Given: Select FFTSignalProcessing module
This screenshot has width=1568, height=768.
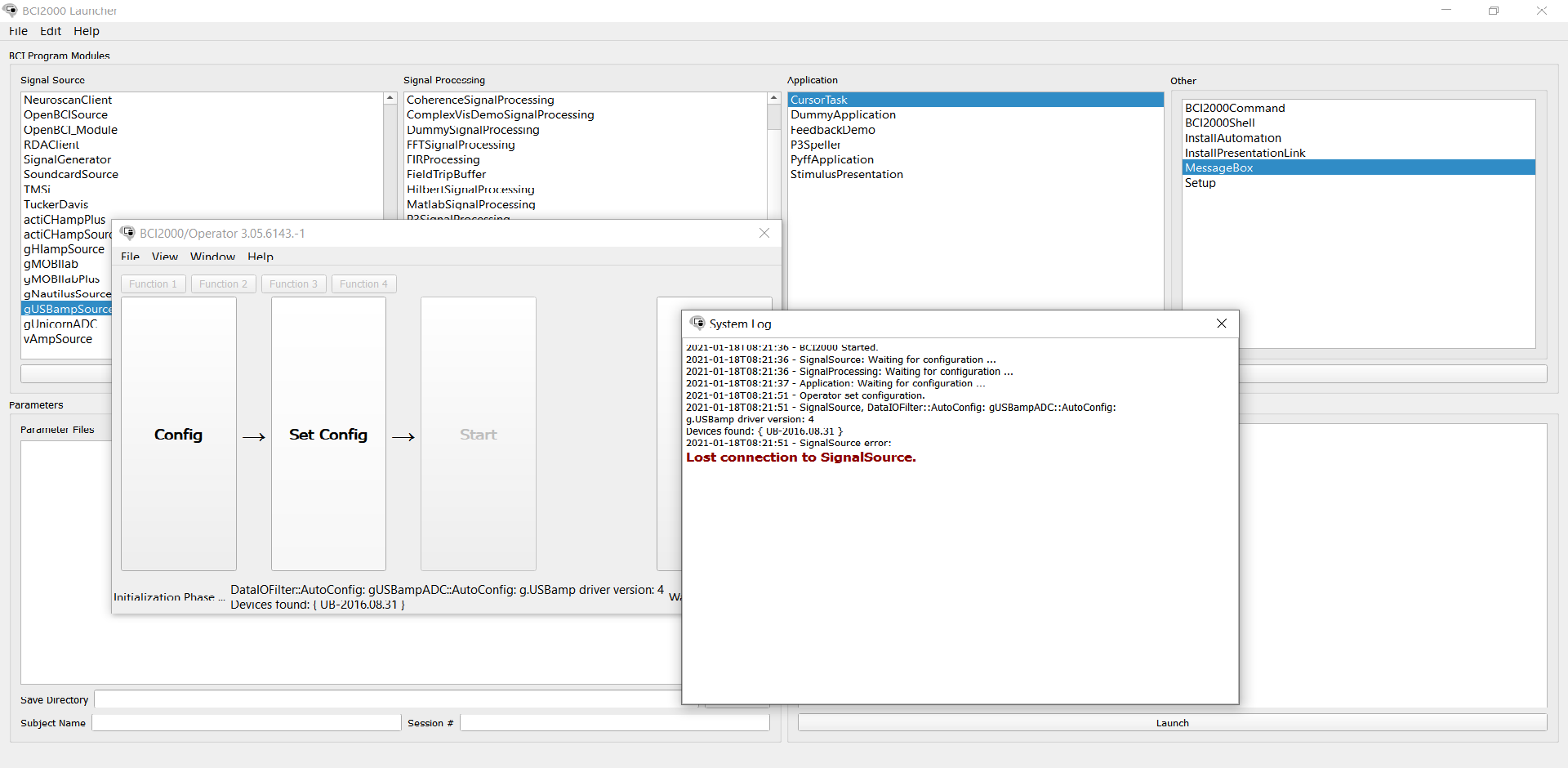Looking at the screenshot, I should (461, 145).
